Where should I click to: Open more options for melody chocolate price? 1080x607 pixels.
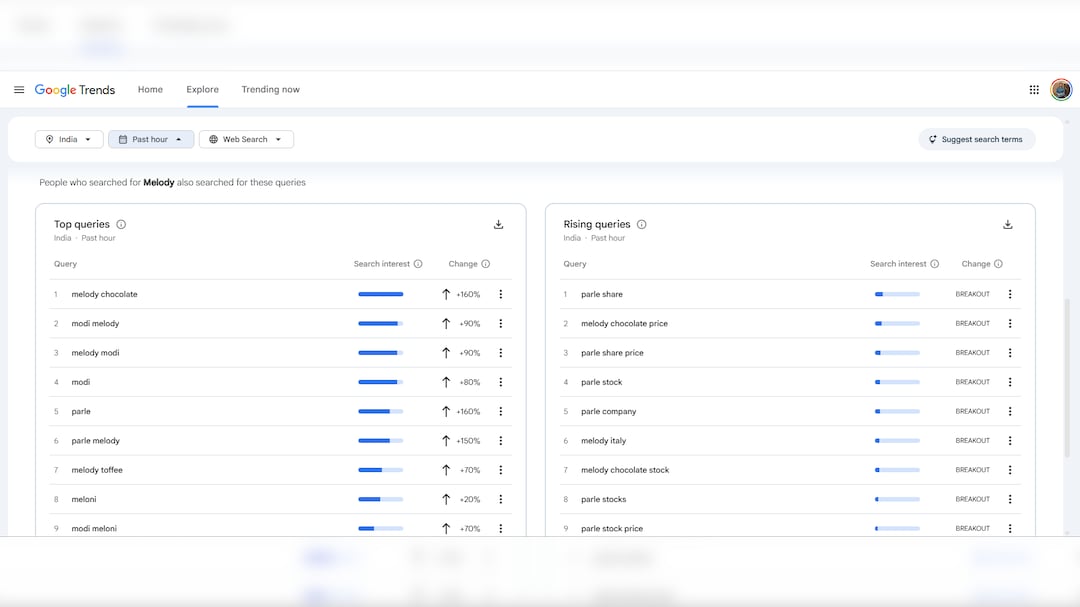[1010, 324]
